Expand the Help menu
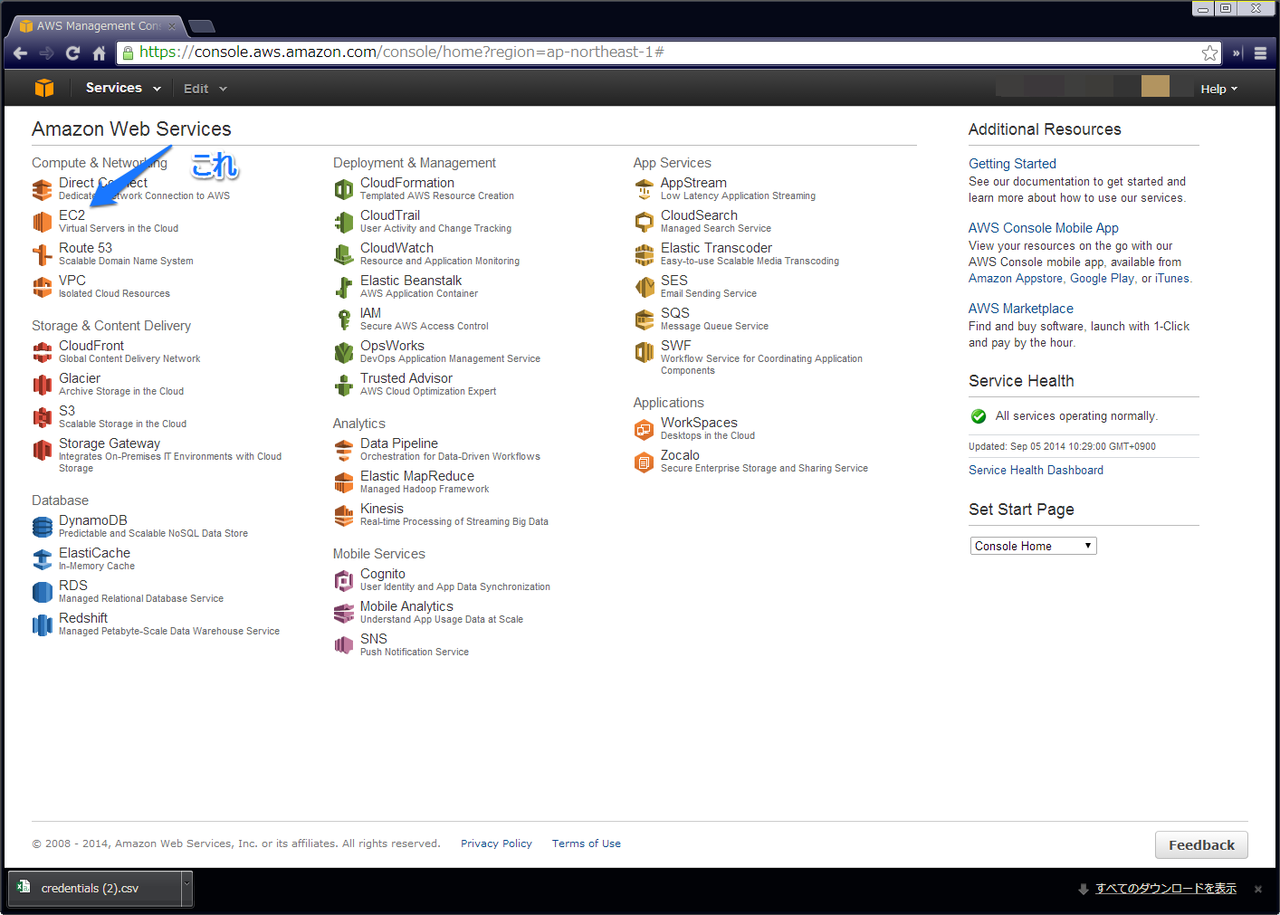The height and width of the screenshot is (915, 1280). (x=1219, y=89)
